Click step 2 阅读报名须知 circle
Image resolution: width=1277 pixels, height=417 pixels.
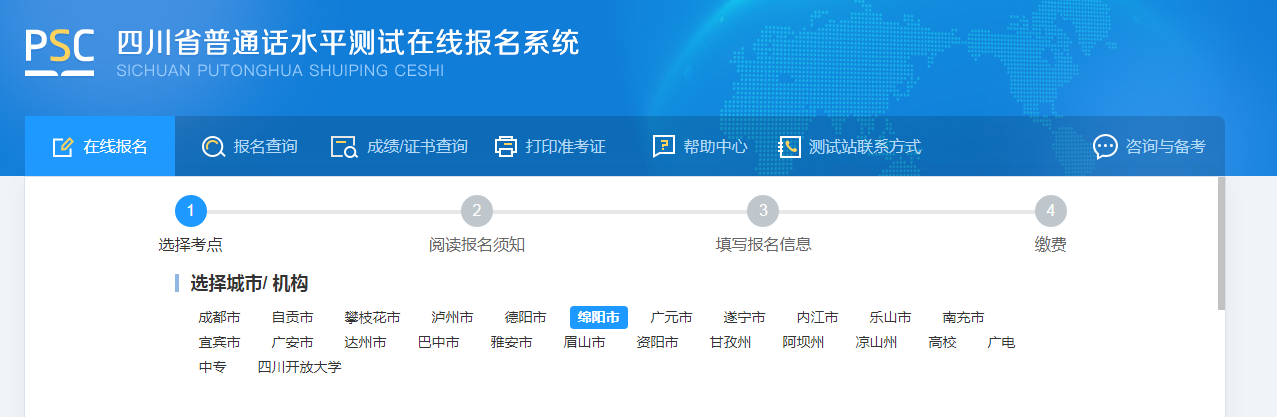[477, 211]
